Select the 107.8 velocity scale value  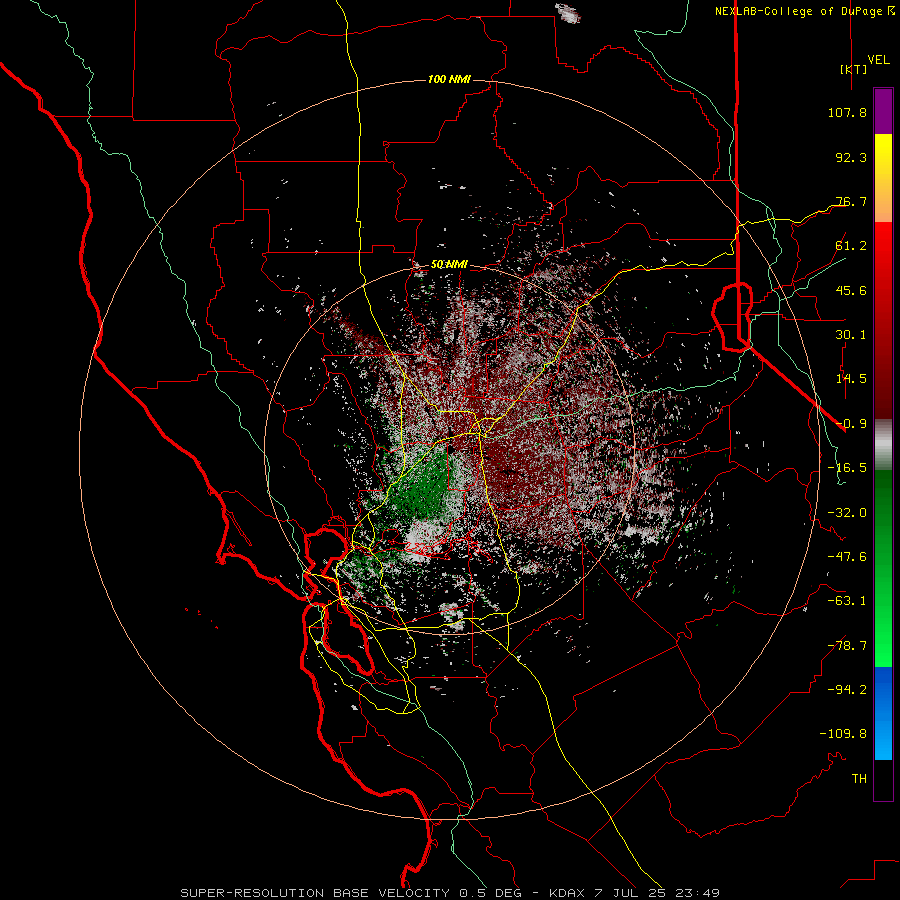(x=847, y=112)
